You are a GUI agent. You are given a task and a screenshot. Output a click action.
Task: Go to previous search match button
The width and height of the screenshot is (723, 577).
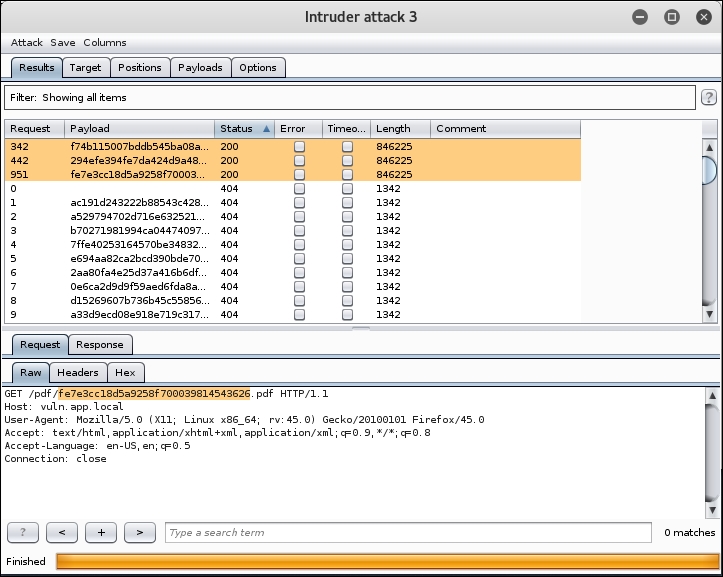(62, 532)
